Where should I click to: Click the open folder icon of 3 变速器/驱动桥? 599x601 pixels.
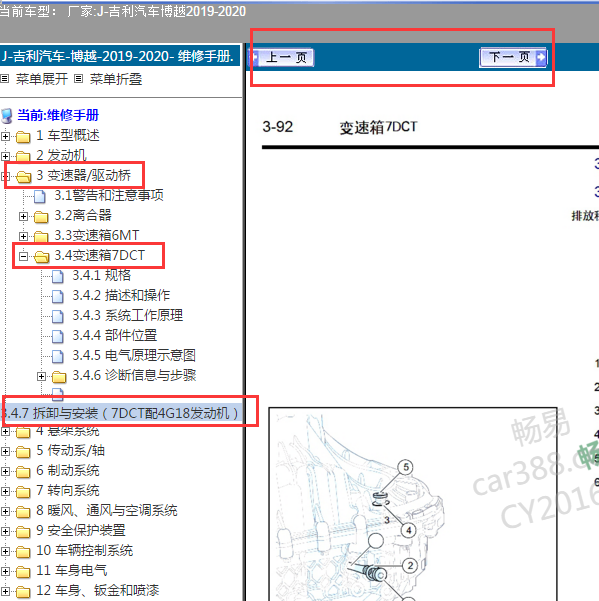click(x=24, y=177)
